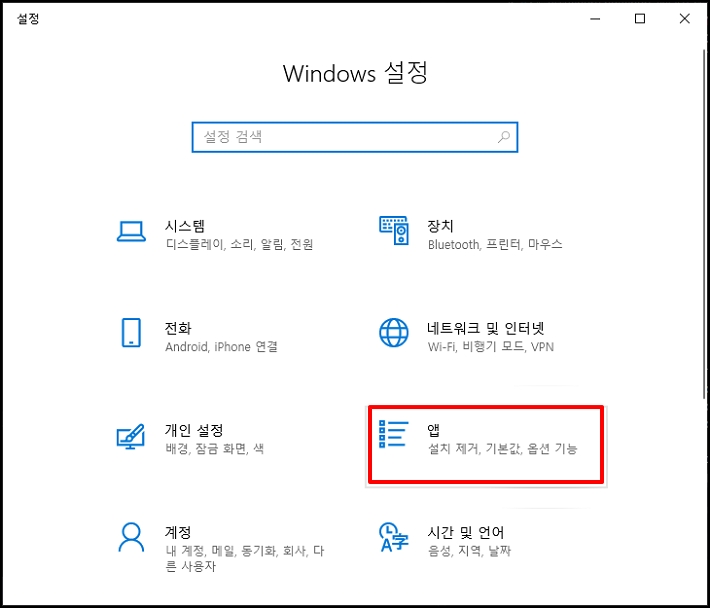Open the 계정 person icon
This screenshot has width=710, height=608.
point(131,537)
